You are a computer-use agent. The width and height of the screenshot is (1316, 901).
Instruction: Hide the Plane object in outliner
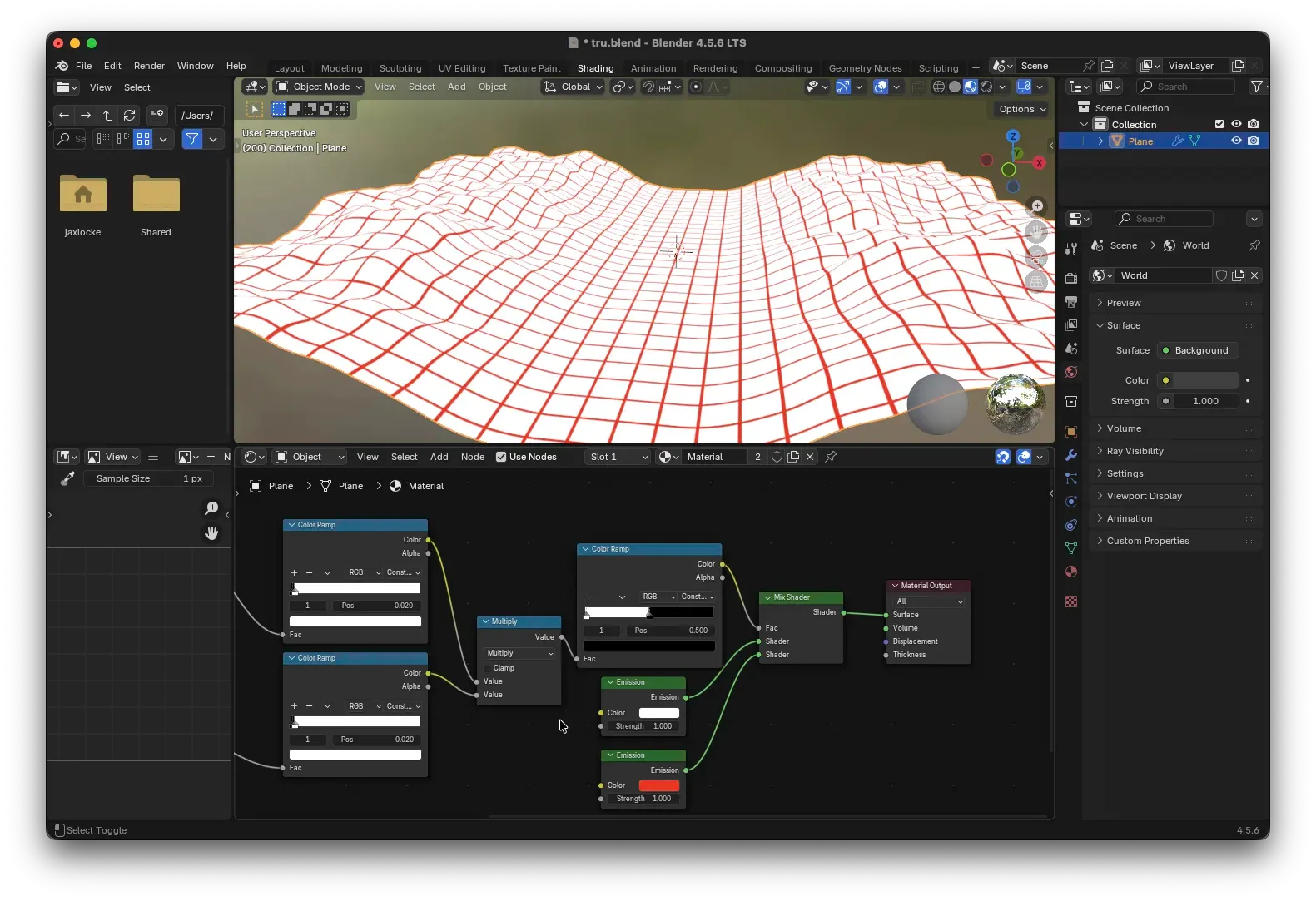coord(1236,141)
